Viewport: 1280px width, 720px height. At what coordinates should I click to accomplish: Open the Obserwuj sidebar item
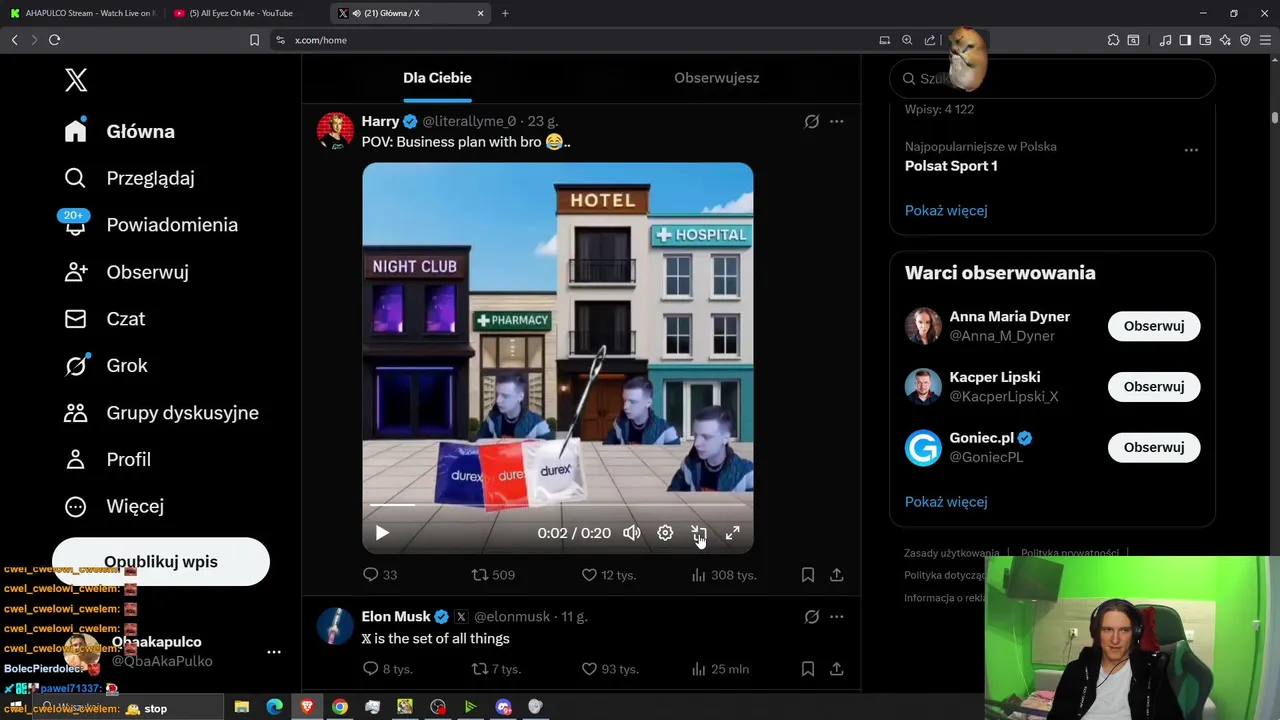126,272
